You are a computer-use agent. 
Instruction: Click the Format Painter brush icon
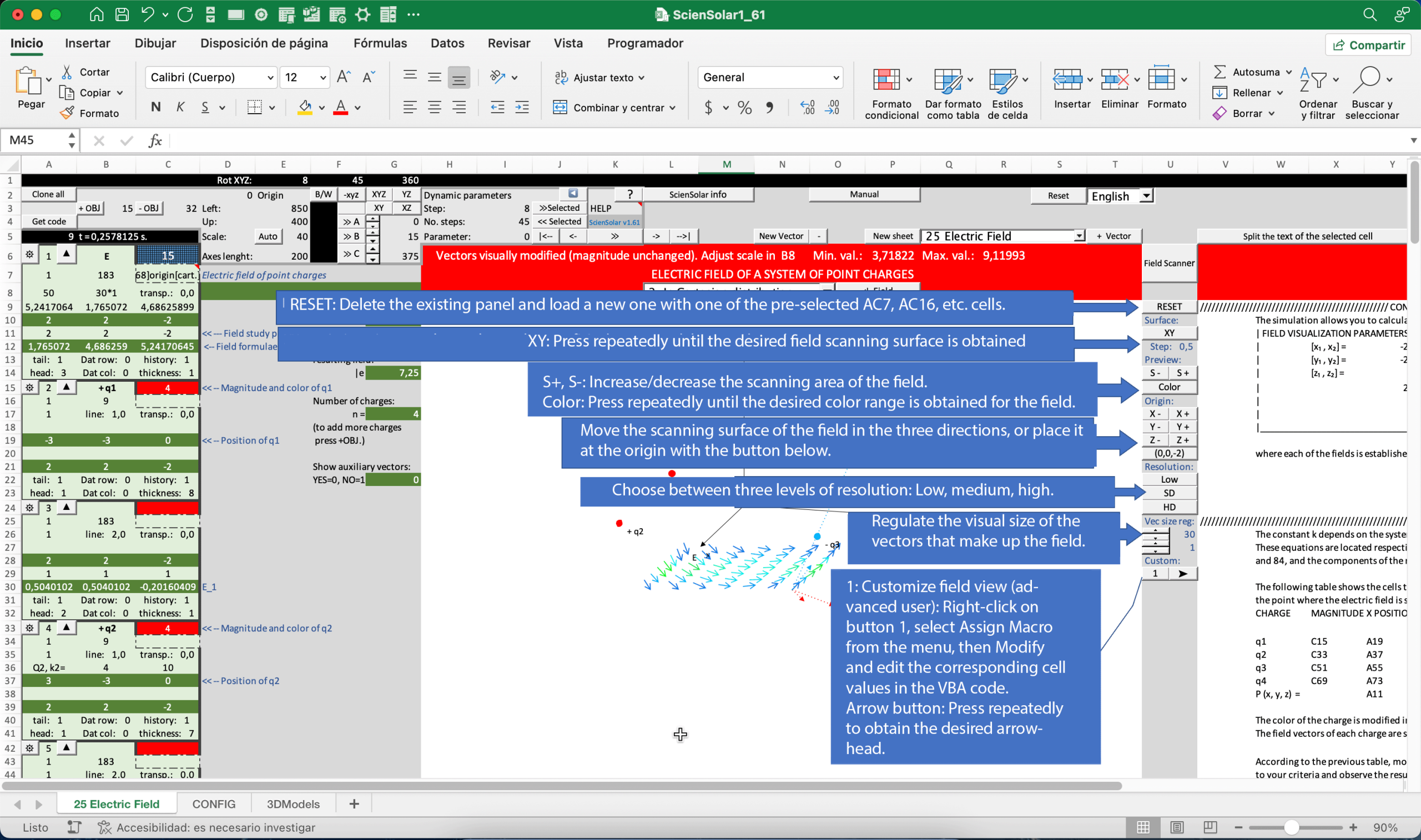67,113
